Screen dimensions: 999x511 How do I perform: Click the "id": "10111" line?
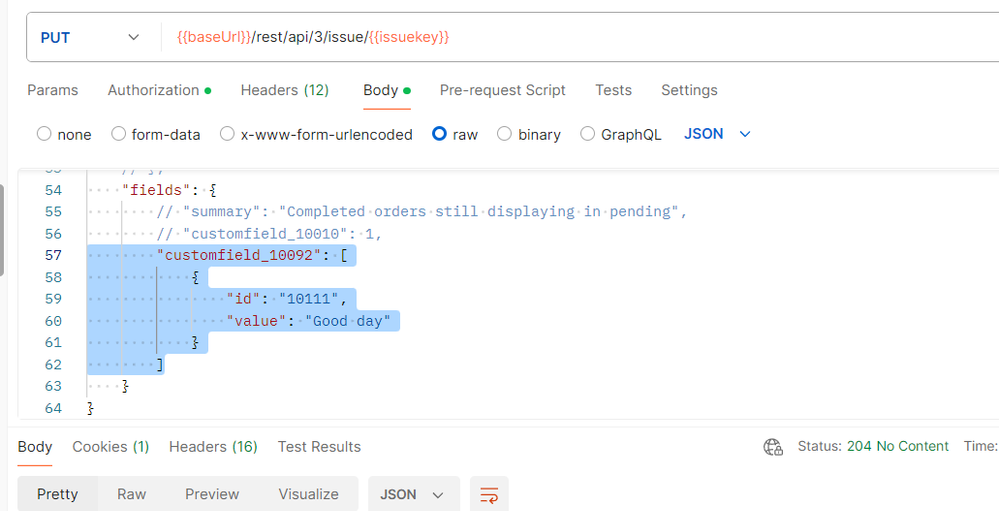tap(285, 299)
